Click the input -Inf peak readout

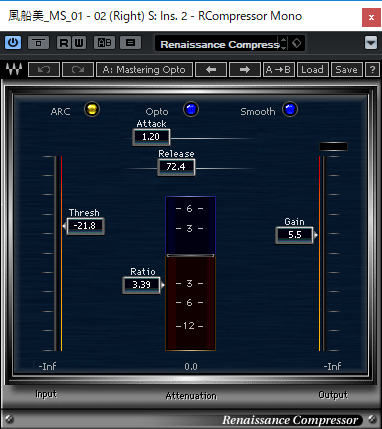[x=47, y=366]
